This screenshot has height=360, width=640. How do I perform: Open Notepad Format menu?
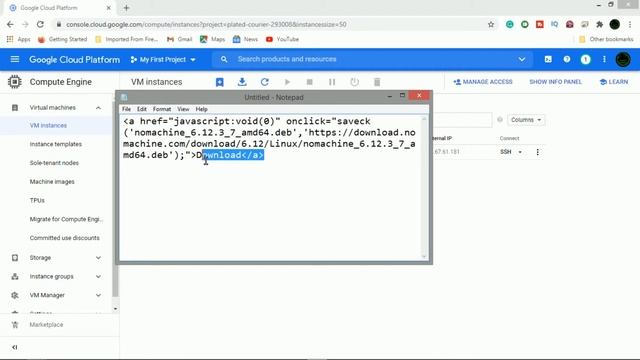[162, 109]
